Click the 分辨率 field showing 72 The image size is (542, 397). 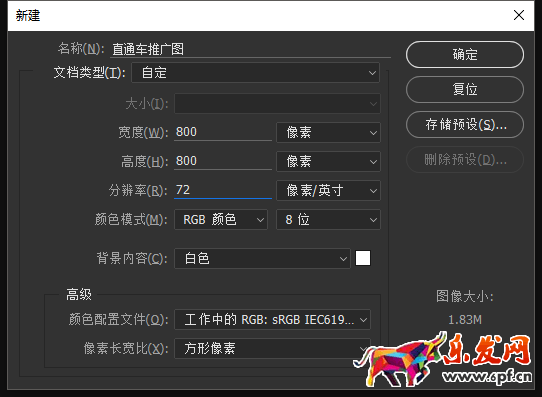pos(223,190)
